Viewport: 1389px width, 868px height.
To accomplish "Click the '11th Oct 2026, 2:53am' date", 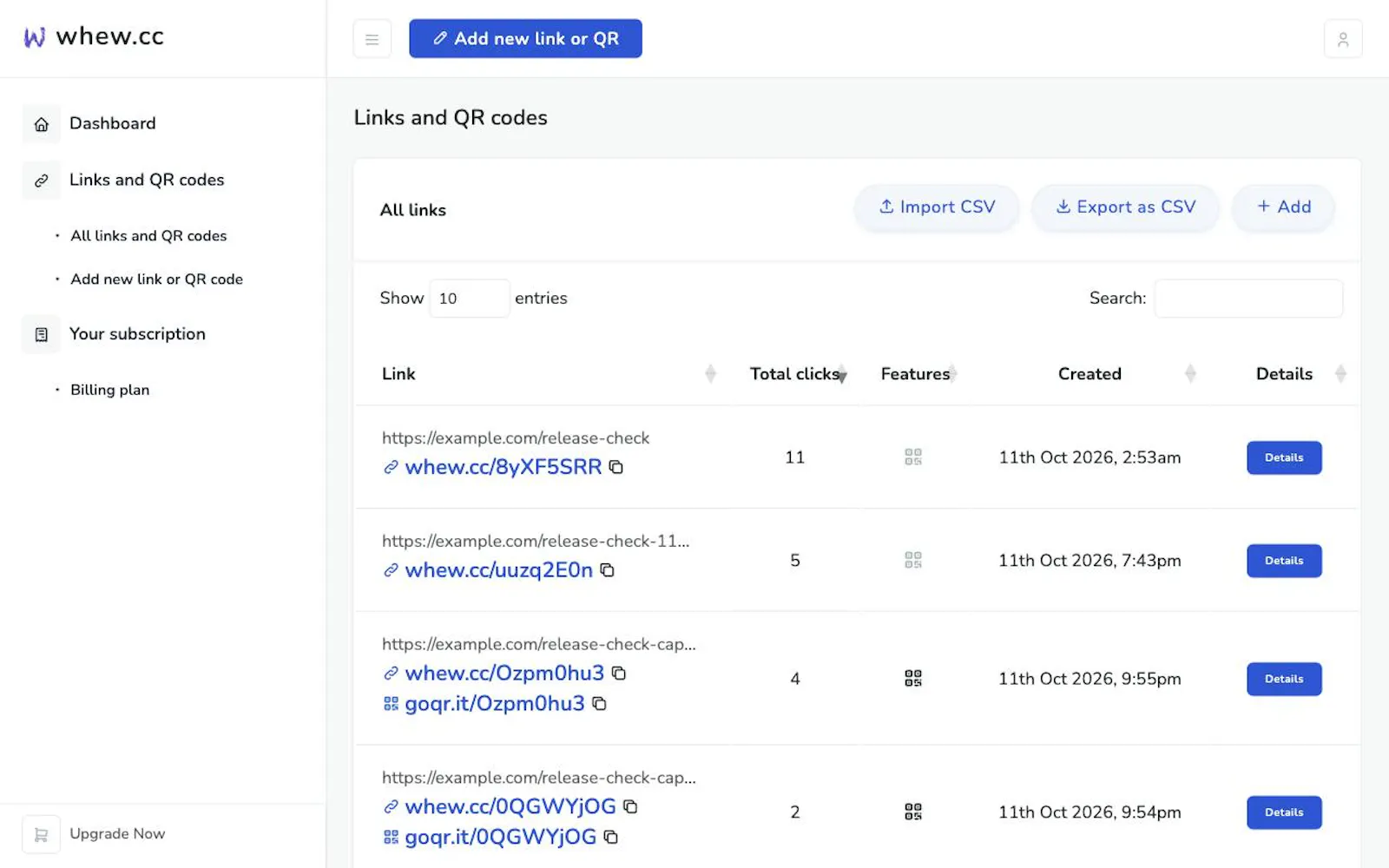I will [x=1089, y=457].
